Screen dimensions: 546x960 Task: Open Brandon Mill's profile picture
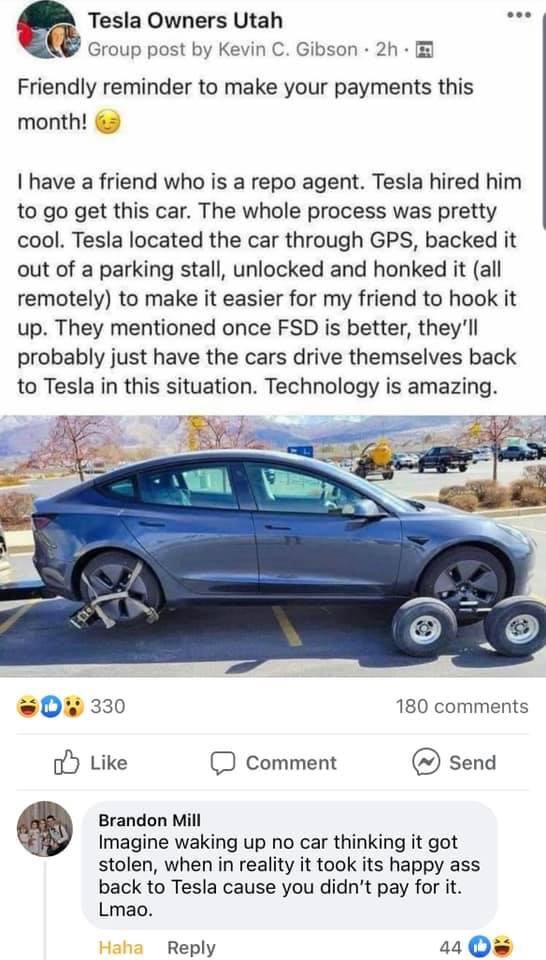tap(44, 828)
